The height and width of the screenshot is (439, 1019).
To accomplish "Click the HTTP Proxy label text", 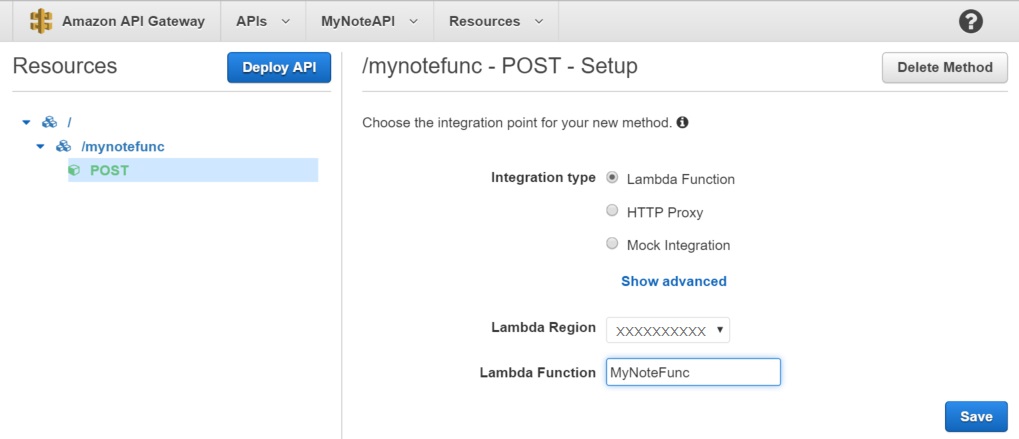I will (665, 212).
